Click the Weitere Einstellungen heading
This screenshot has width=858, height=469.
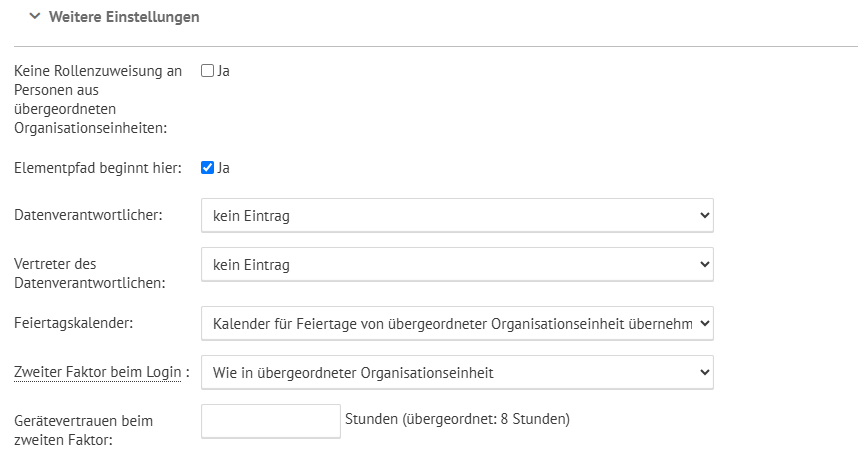coord(124,17)
